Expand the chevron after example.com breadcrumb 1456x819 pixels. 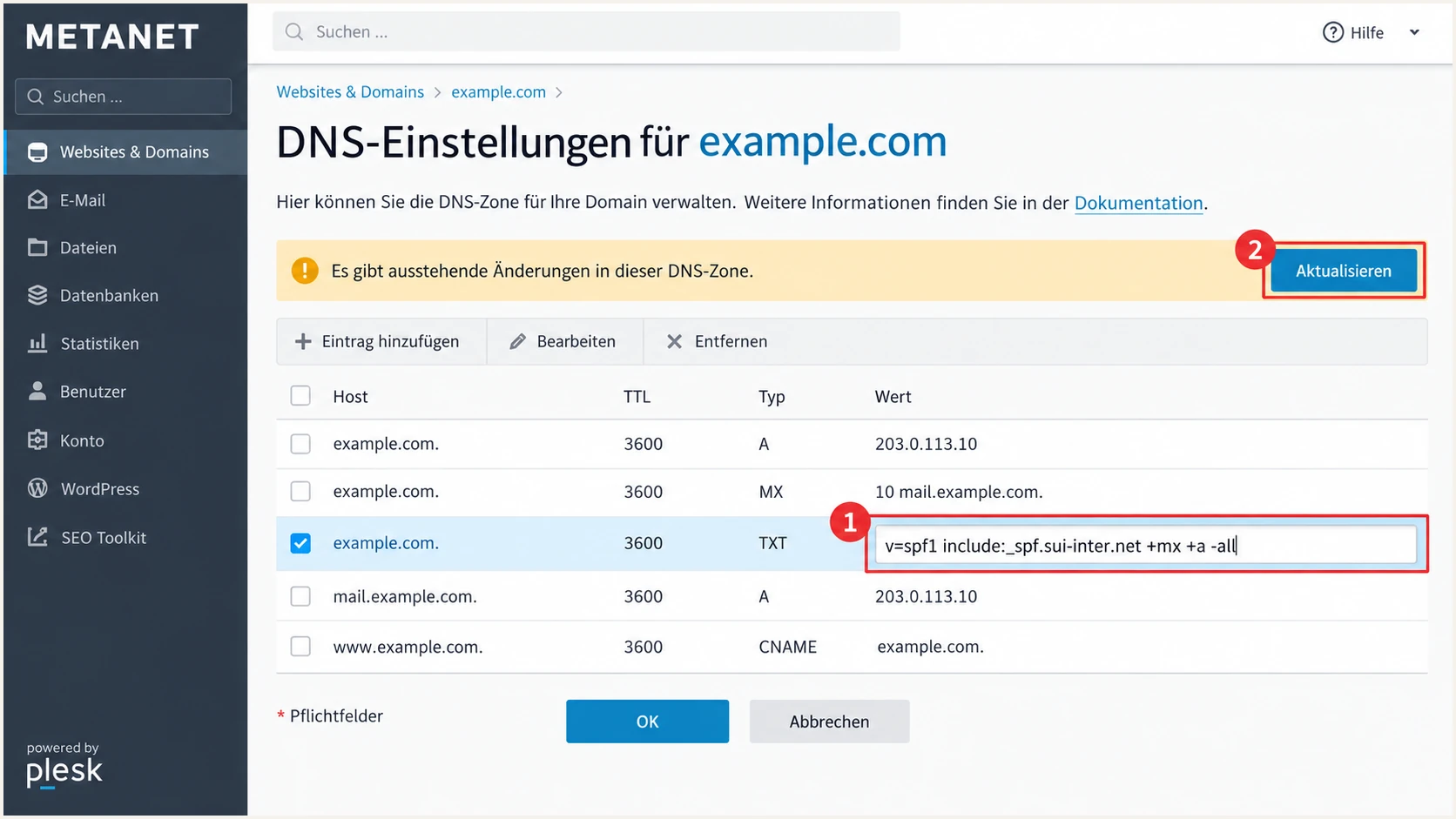pos(559,92)
